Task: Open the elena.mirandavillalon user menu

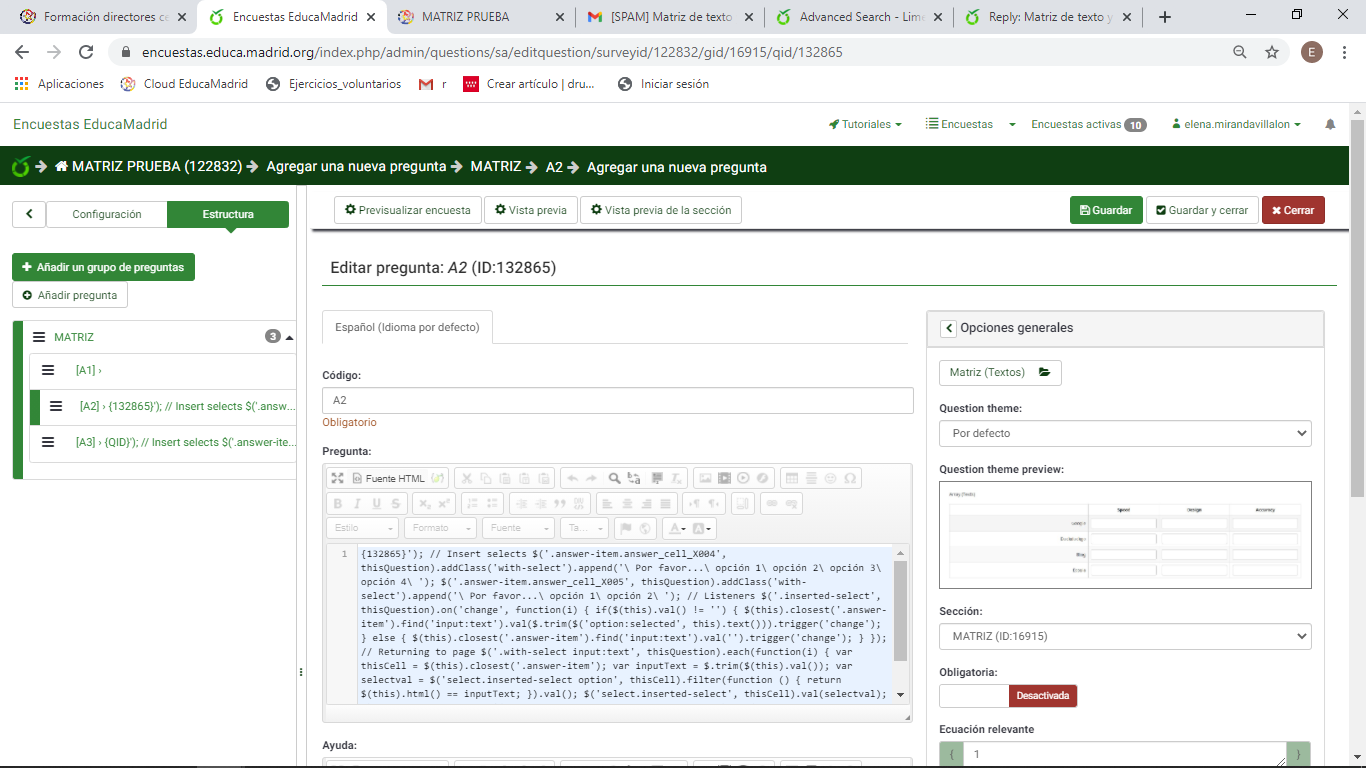Action: (x=1237, y=124)
